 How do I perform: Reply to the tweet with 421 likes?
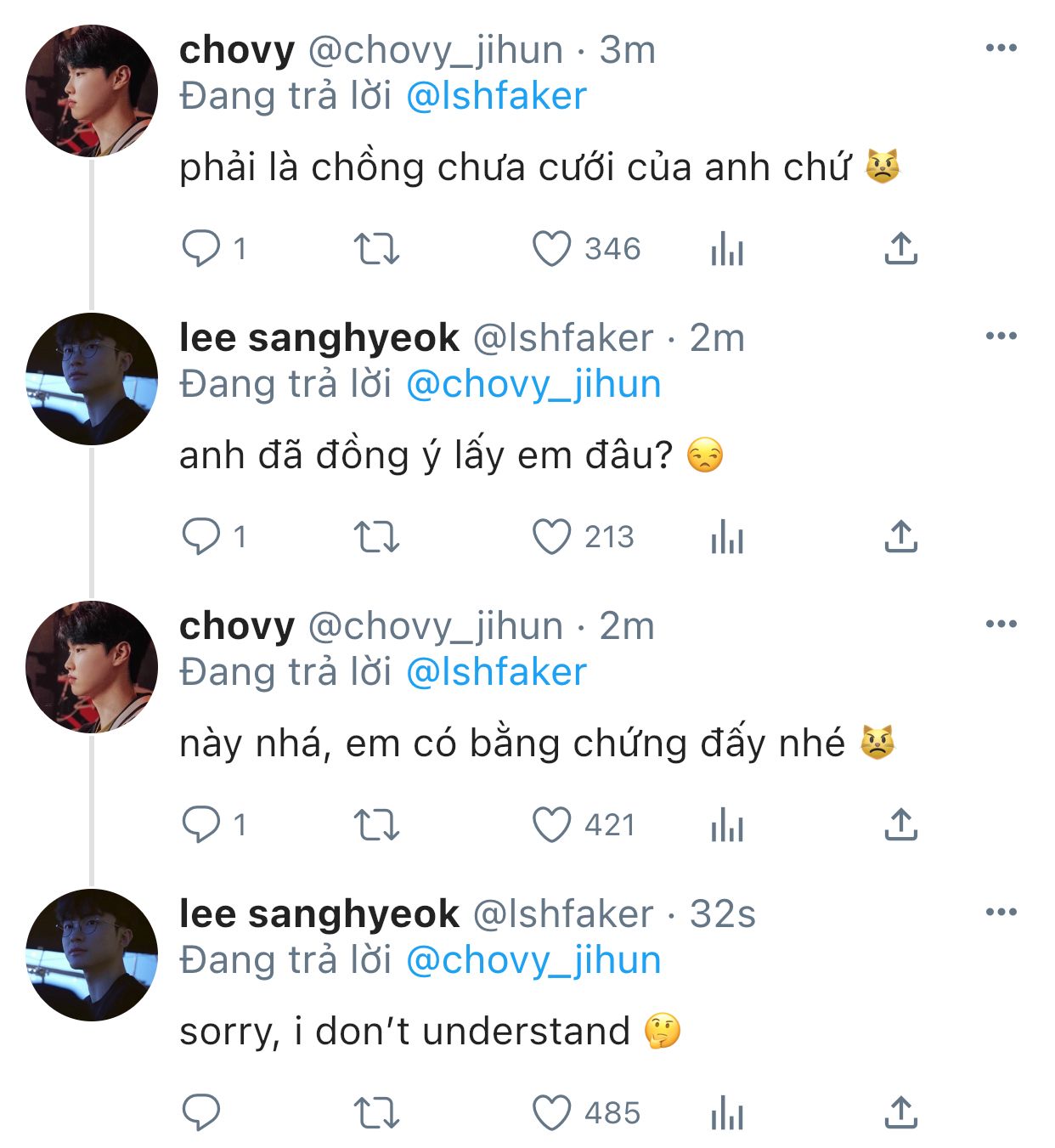[x=201, y=825]
